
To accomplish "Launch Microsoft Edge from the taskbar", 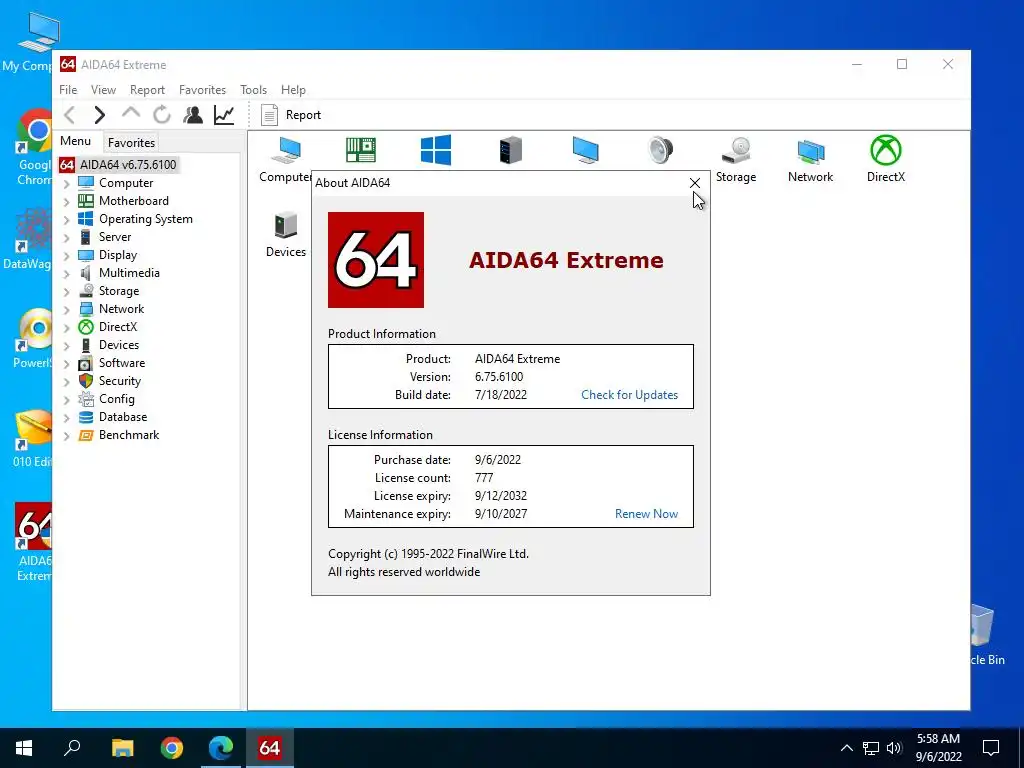I will [x=221, y=748].
